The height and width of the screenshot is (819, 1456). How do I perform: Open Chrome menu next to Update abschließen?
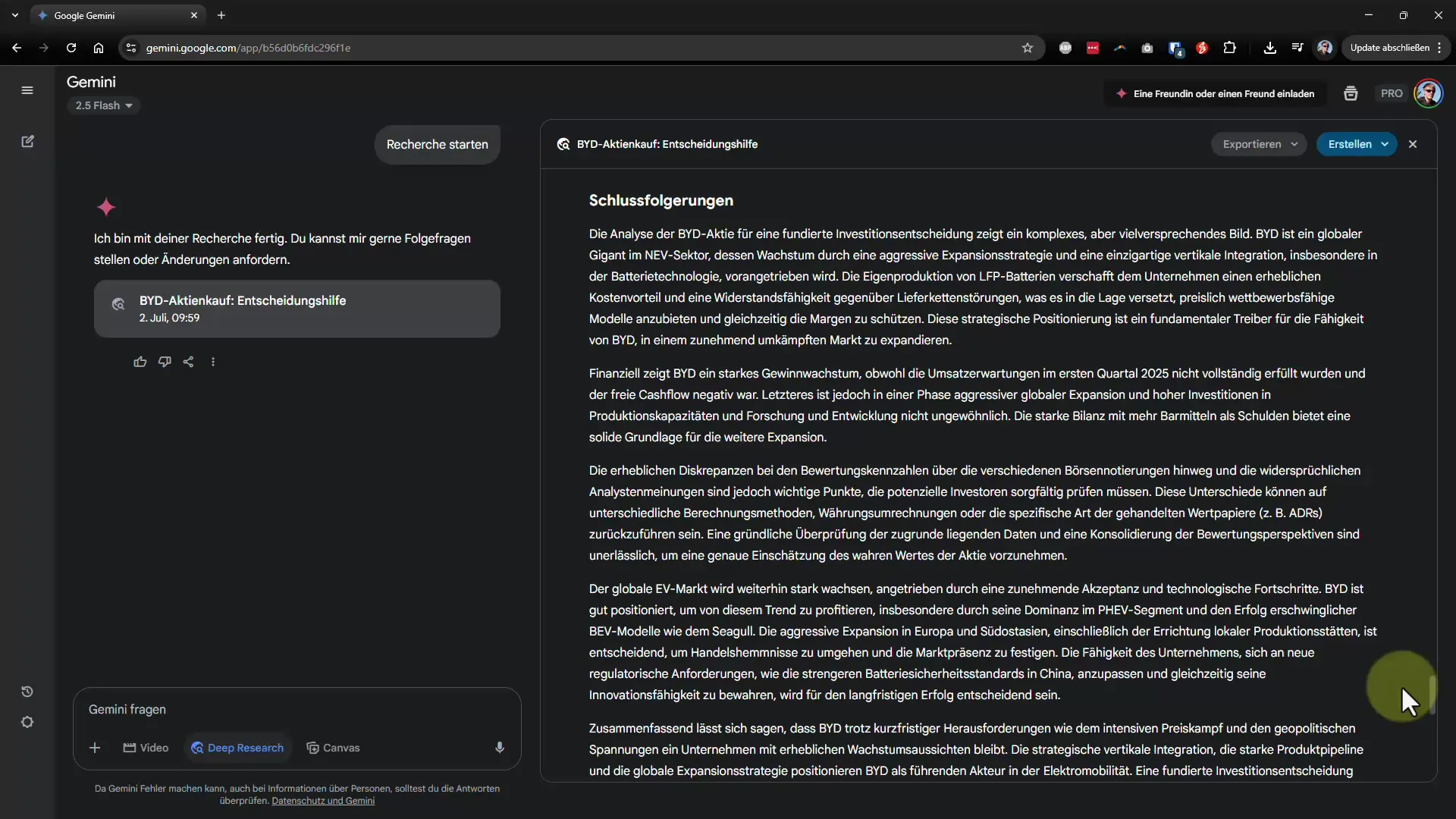pyautogui.click(x=1439, y=48)
